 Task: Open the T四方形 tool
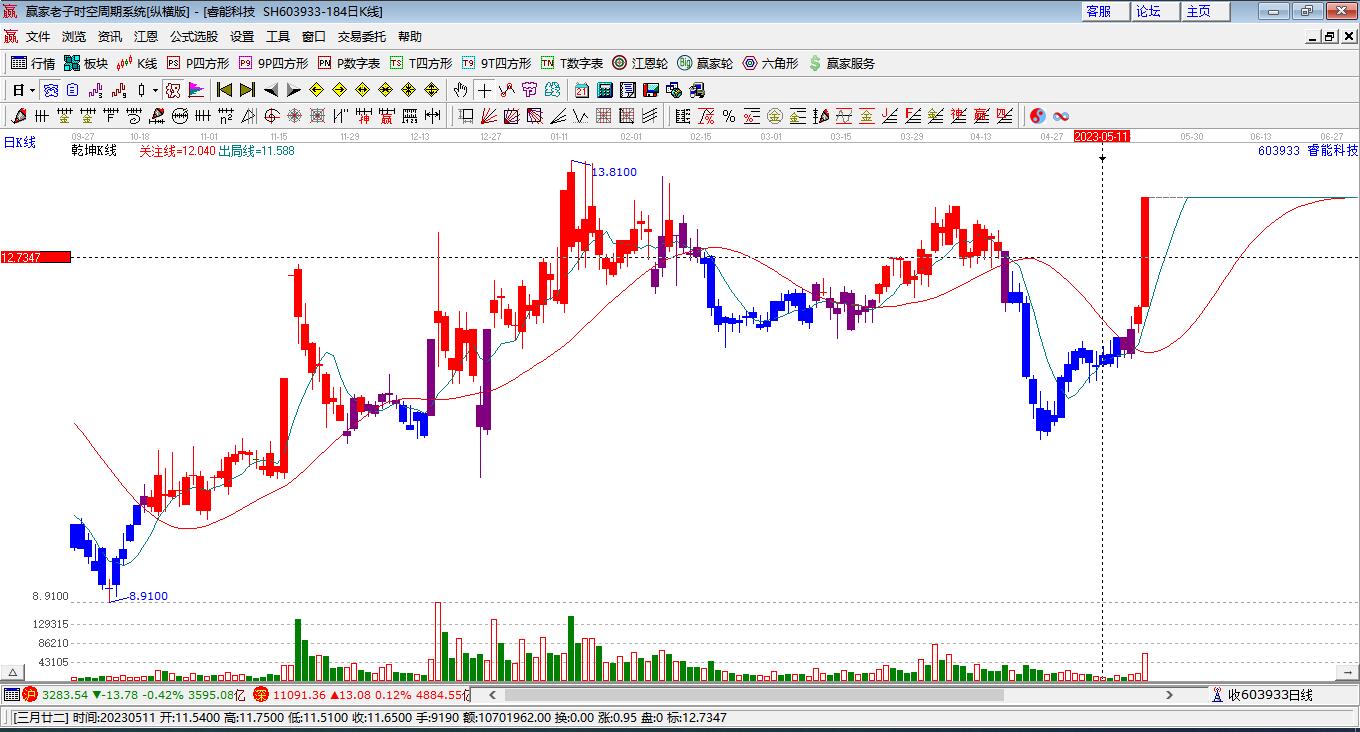point(421,63)
